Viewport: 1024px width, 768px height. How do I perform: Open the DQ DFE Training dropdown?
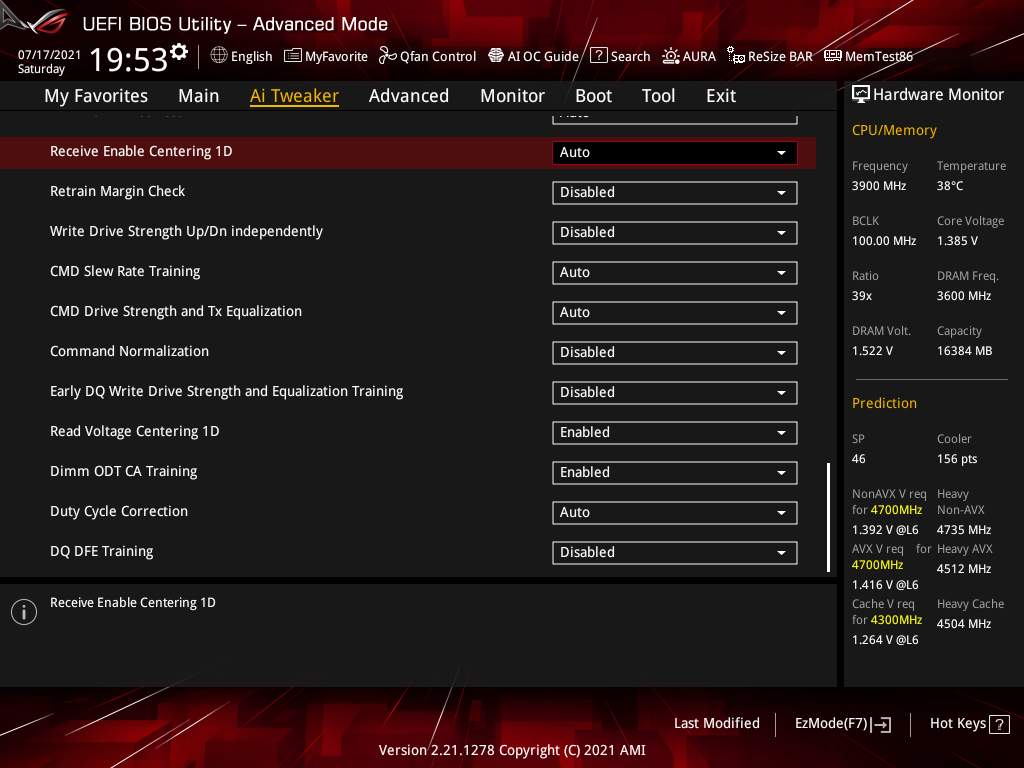click(675, 552)
